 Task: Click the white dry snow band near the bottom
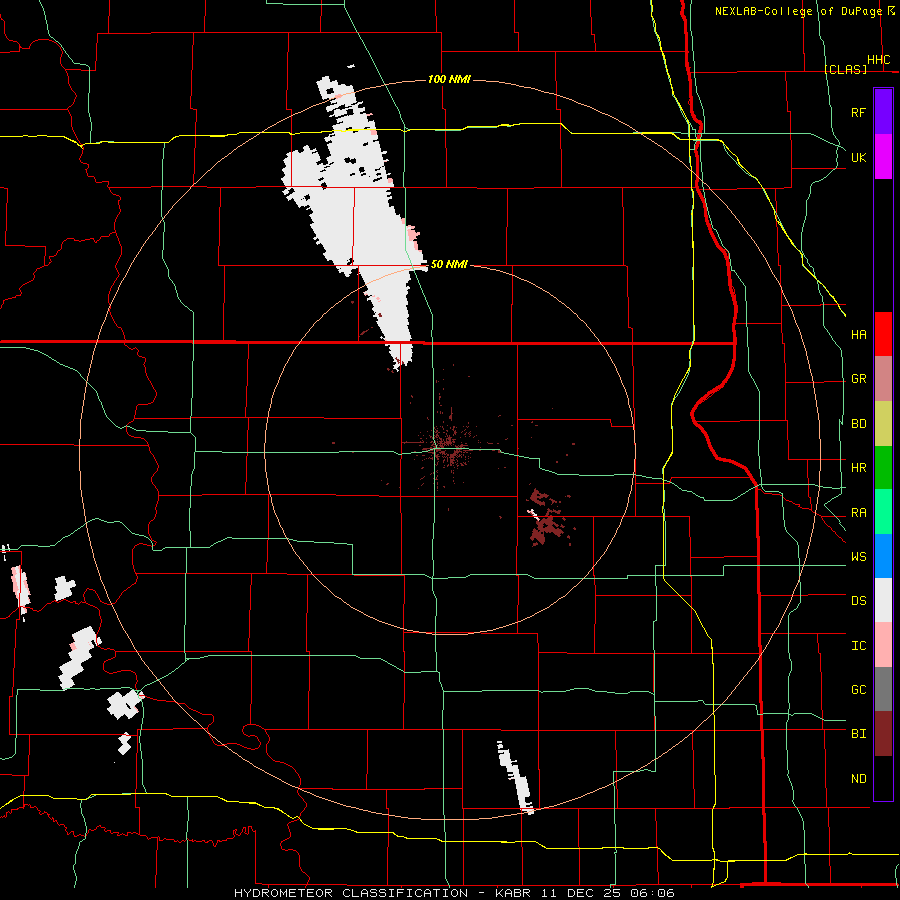coord(516,777)
